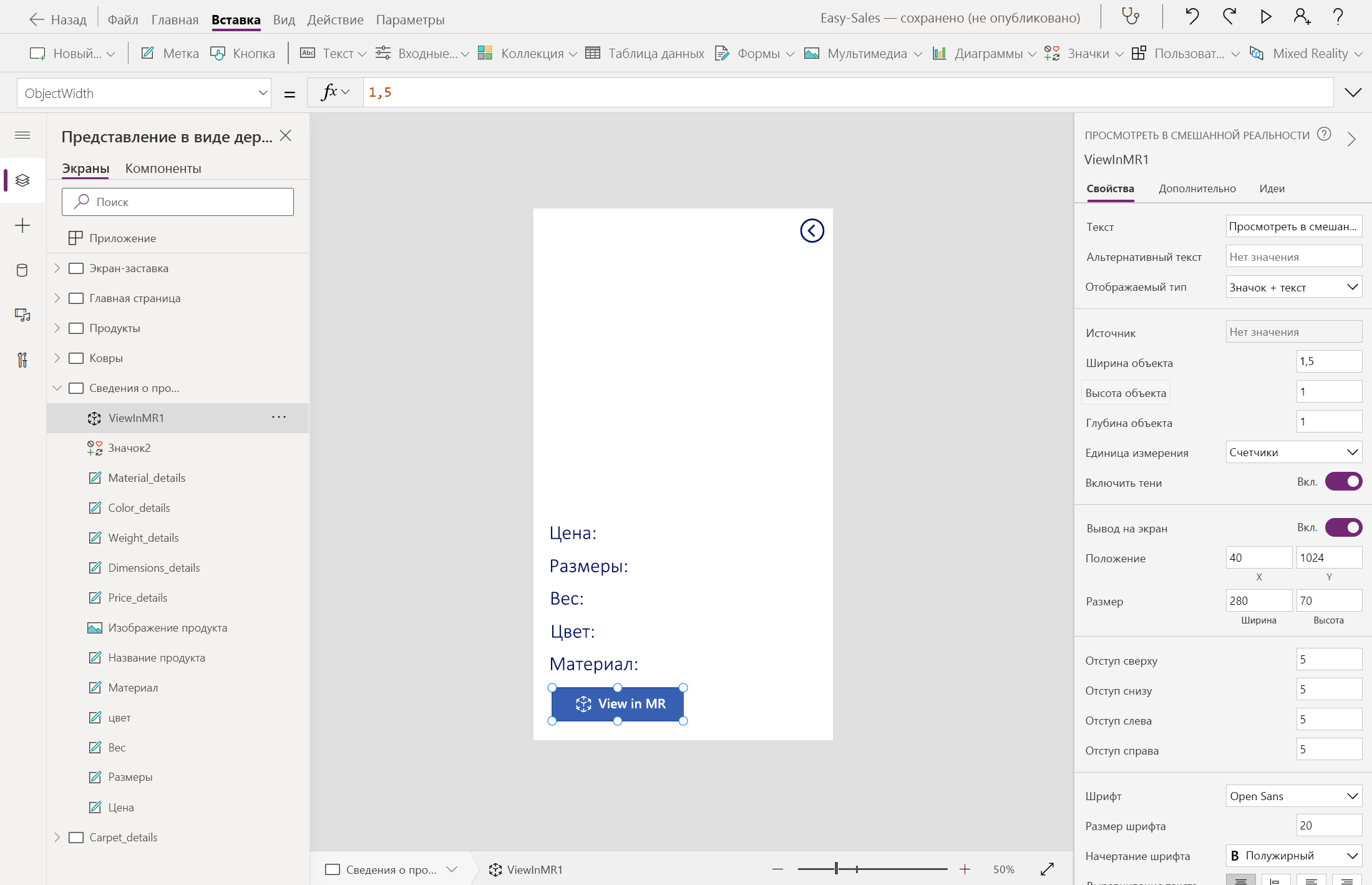
Task: Open the ObjectWidth property dropdown
Action: [x=263, y=94]
